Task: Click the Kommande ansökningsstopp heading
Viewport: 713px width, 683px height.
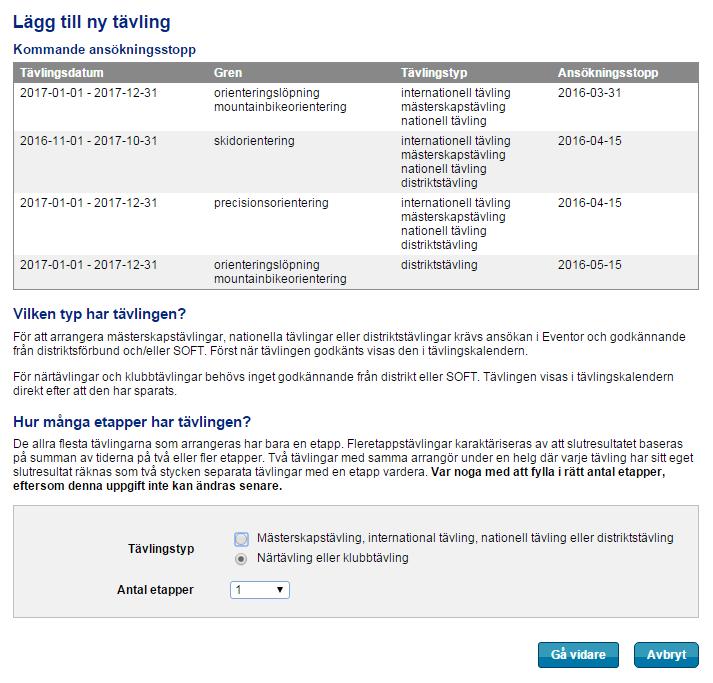Action: tap(105, 49)
